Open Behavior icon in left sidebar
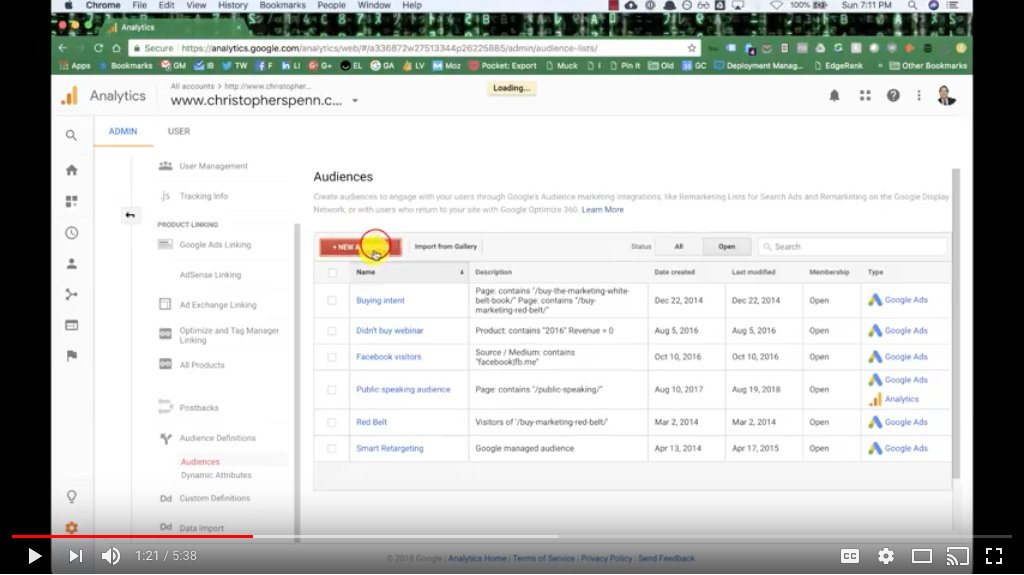Viewport: 1024px width, 575px height. click(72, 325)
